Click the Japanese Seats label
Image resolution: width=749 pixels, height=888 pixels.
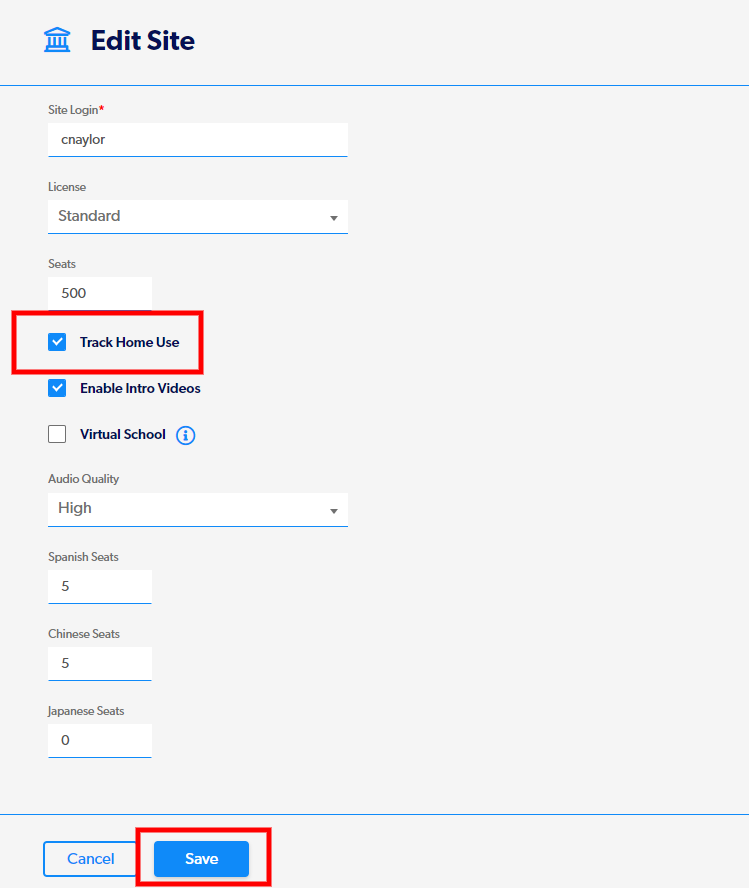86,711
